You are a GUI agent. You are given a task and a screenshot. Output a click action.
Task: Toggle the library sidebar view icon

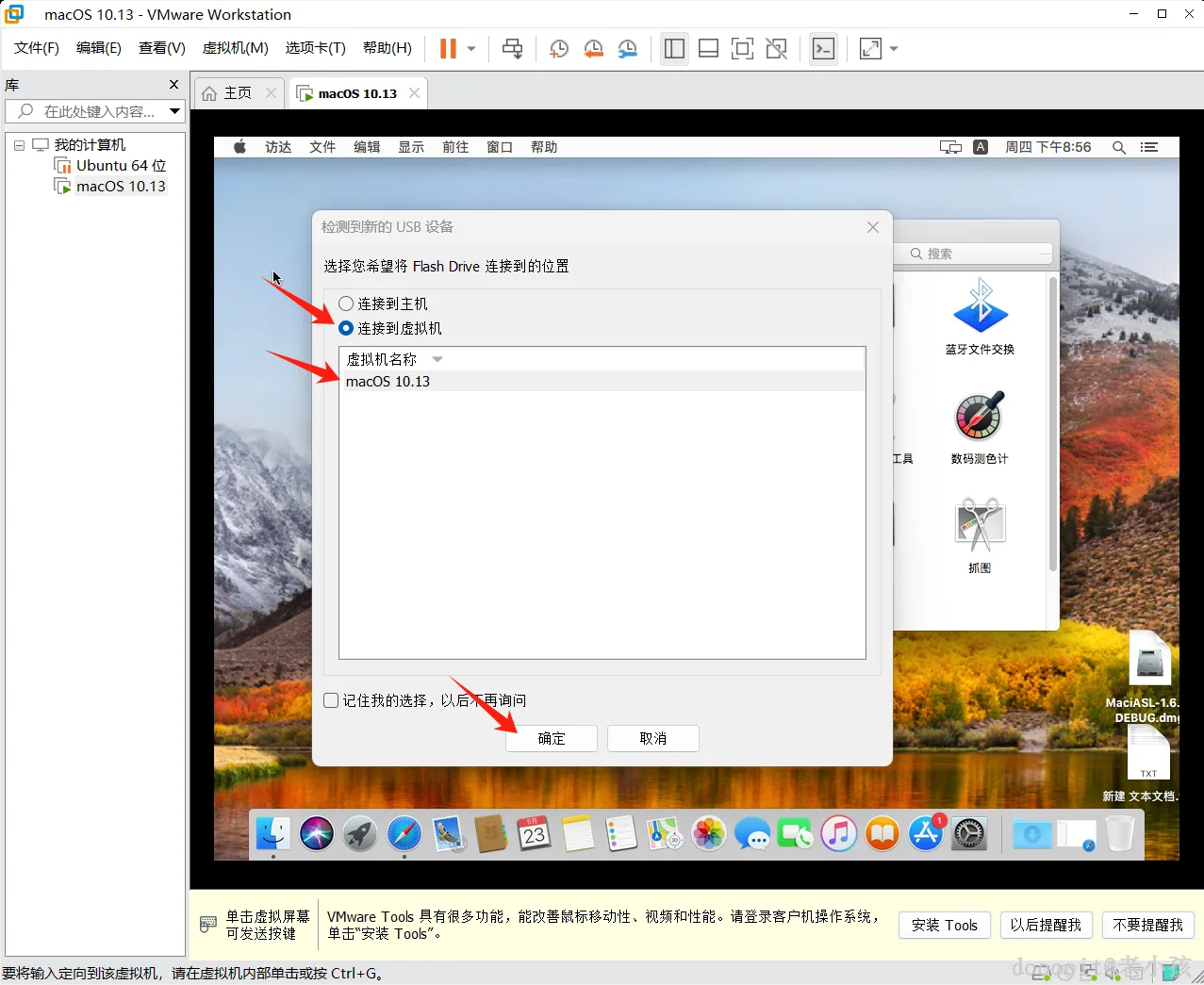pyautogui.click(x=674, y=49)
